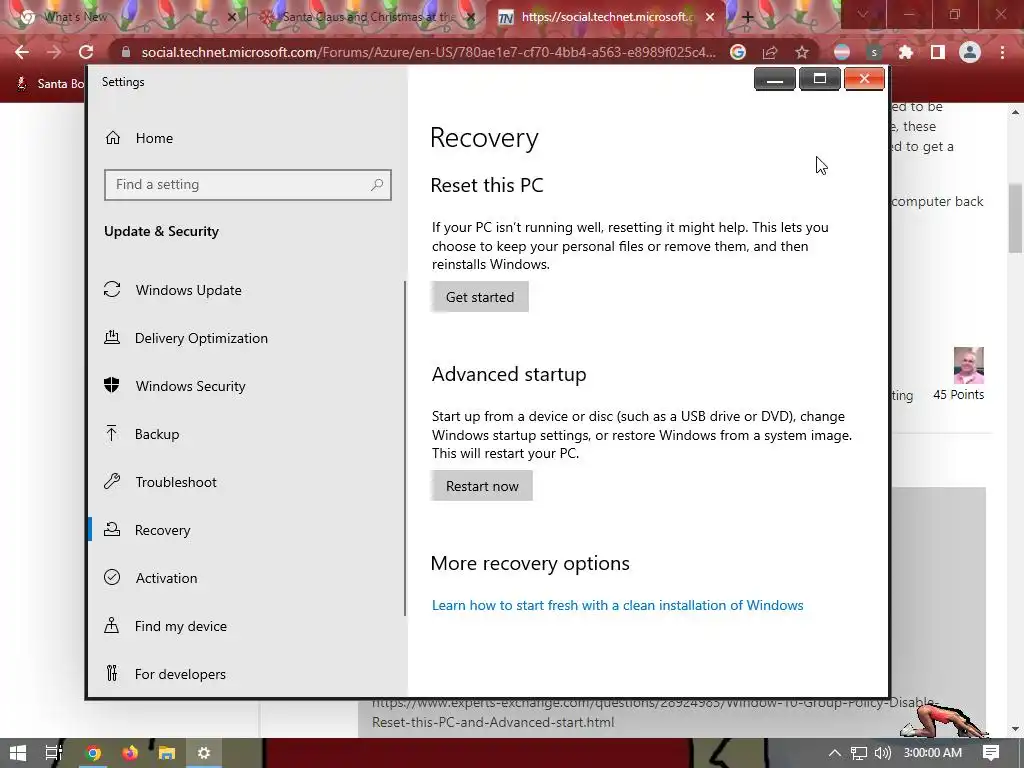
Task: Open the Action Center notifications
Action: click(991, 753)
